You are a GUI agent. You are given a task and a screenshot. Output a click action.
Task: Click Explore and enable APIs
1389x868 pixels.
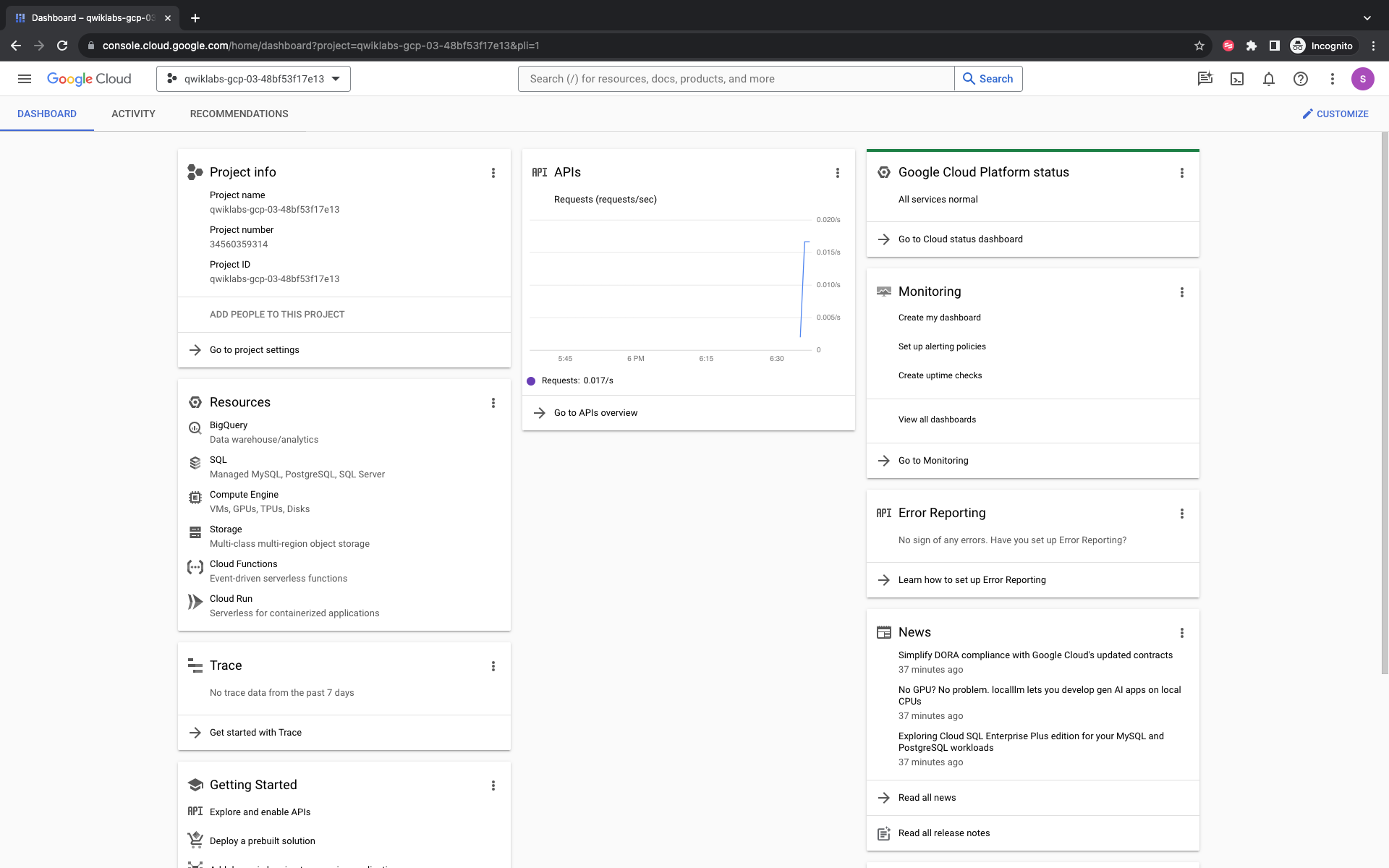(x=260, y=812)
